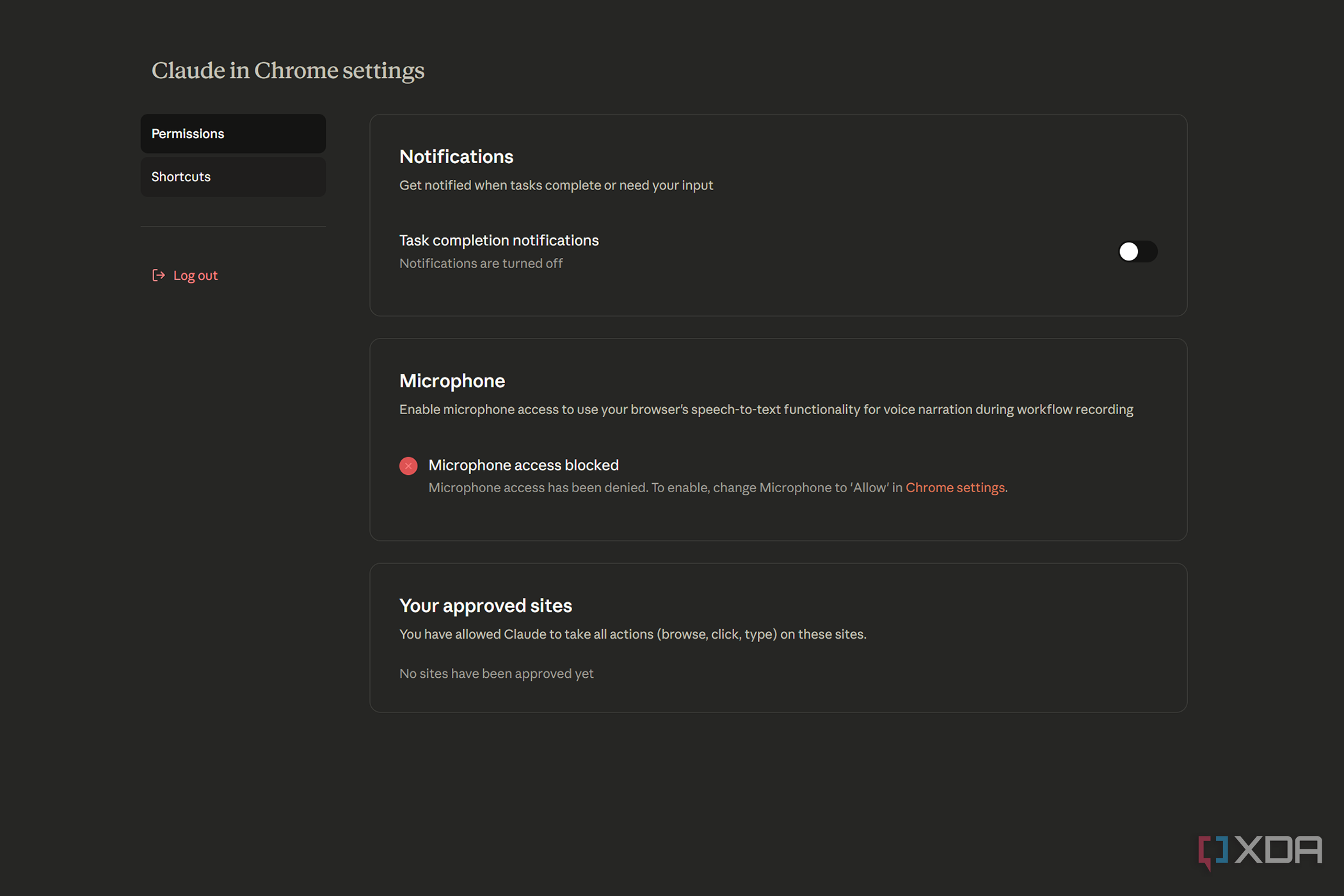Screen dimensions: 1344x896
Task: Click the 'Microphone access blocked' text
Action: pyautogui.click(x=524, y=465)
